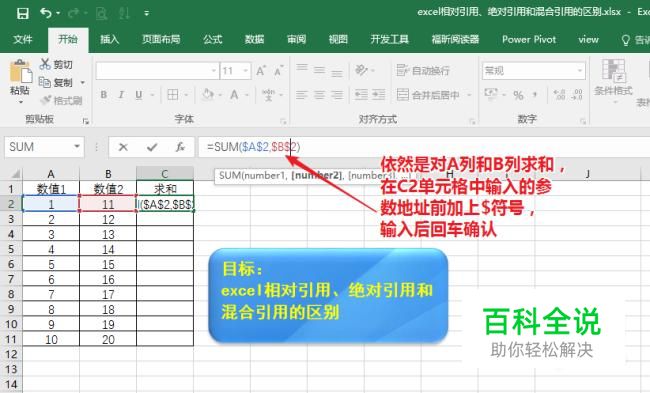650x393 pixels.
Task: Toggle Italic formatting button
Action: coord(121,95)
